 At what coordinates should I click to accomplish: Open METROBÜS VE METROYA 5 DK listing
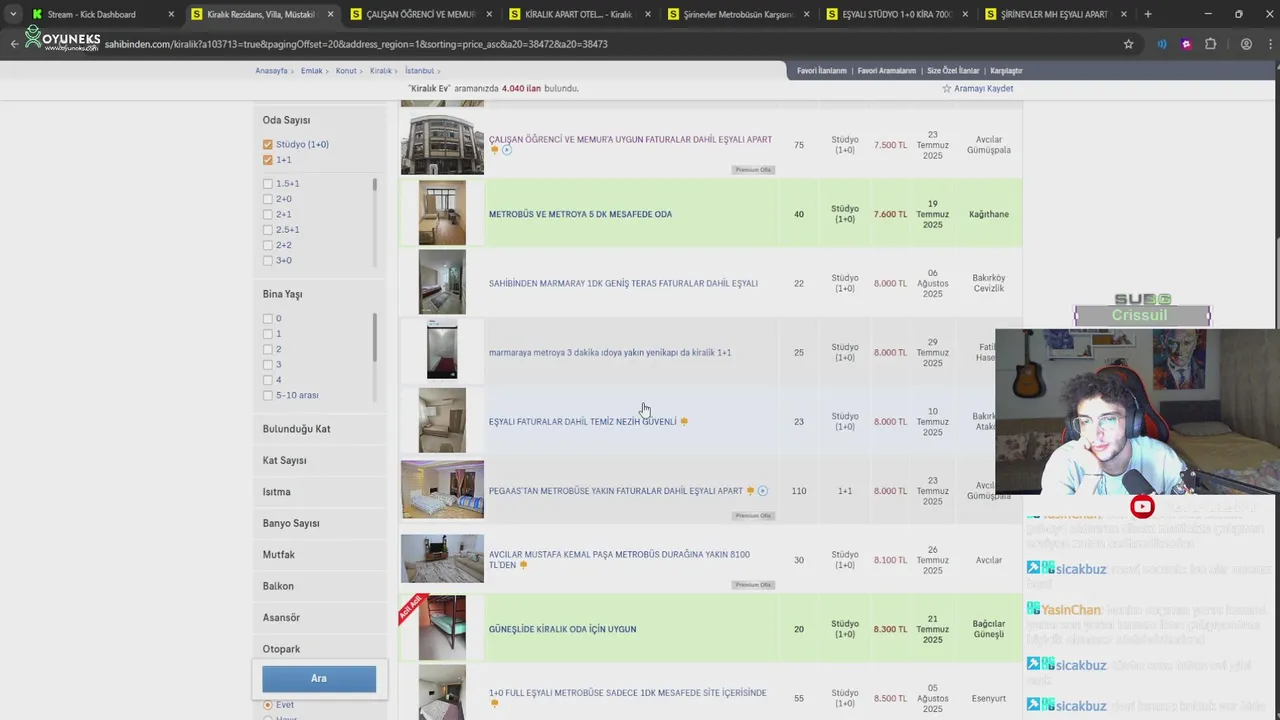[580, 214]
